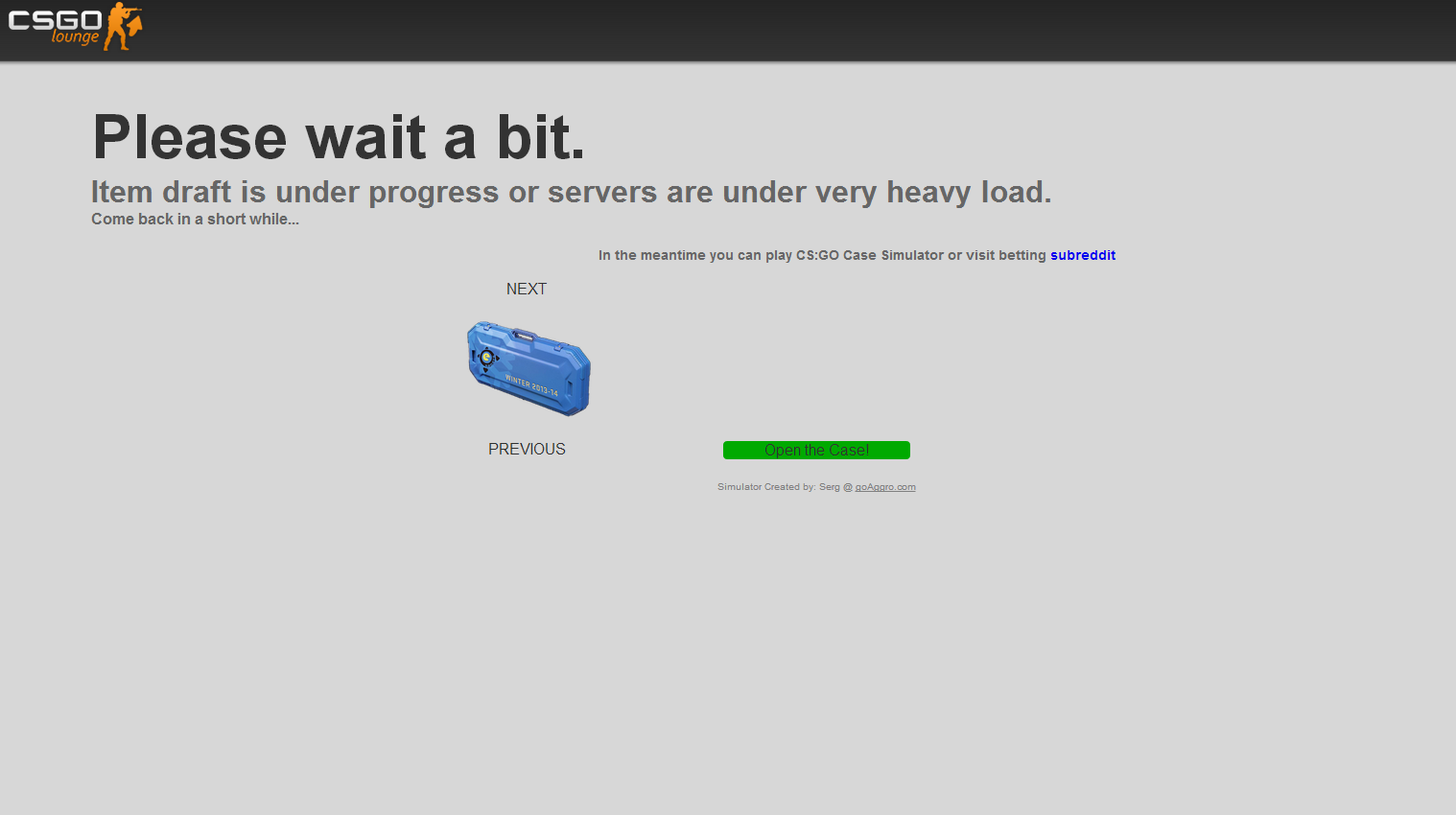This screenshot has width=1456, height=815.
Task: Select NEXT case in simulator
Action: tap(527, 289)
